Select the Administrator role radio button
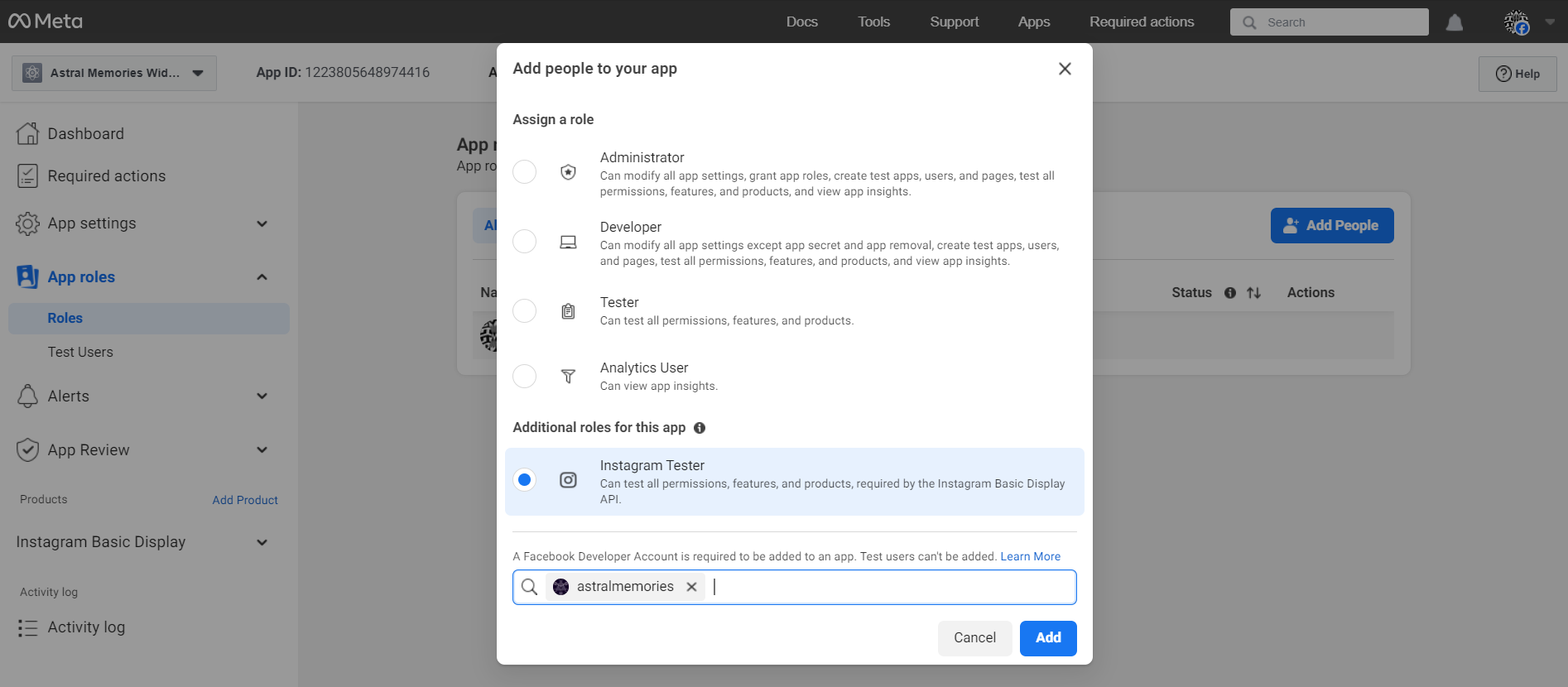Image resolution: width=1568 pixels, height=687 pixels. pos(524,172)
